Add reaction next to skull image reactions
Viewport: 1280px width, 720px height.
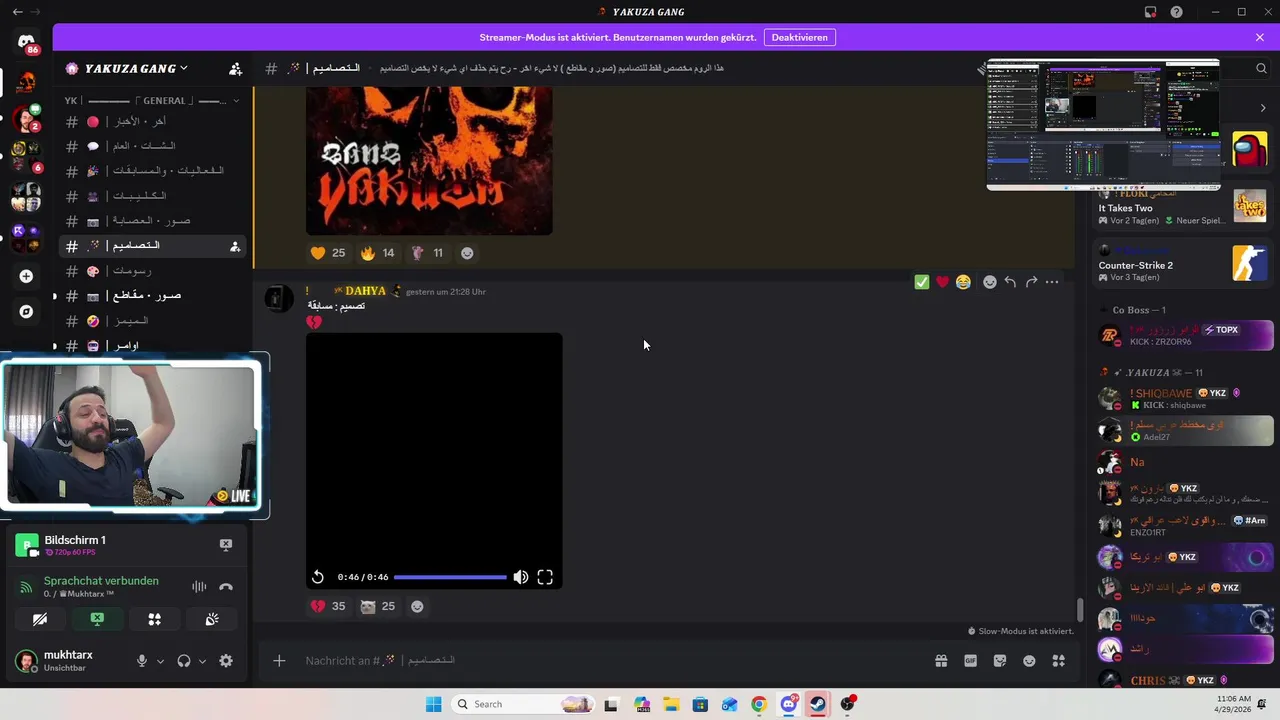467,253
